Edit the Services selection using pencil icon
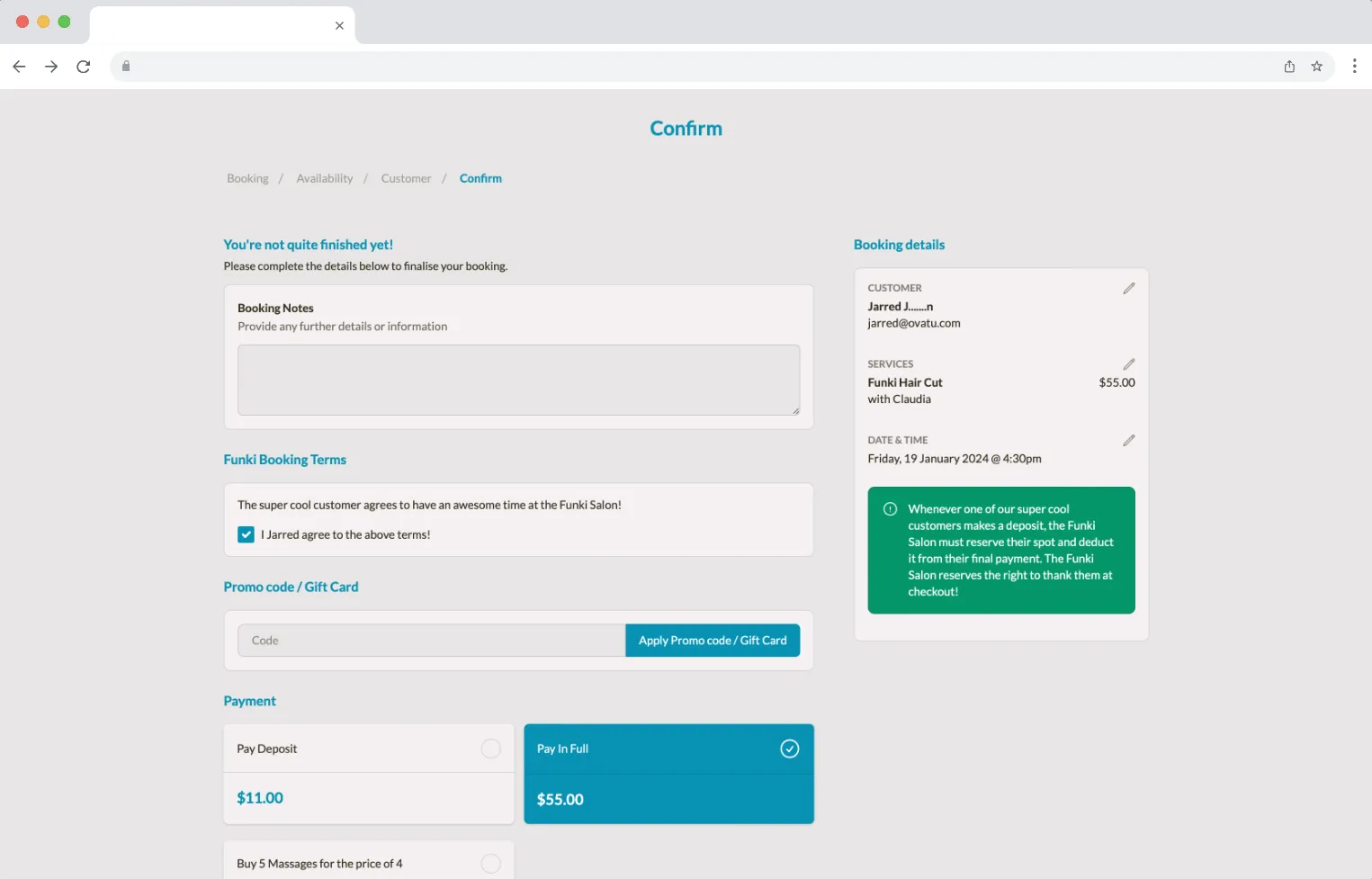The width and height of the screenshot is (1372, 879). point(1129,363)
